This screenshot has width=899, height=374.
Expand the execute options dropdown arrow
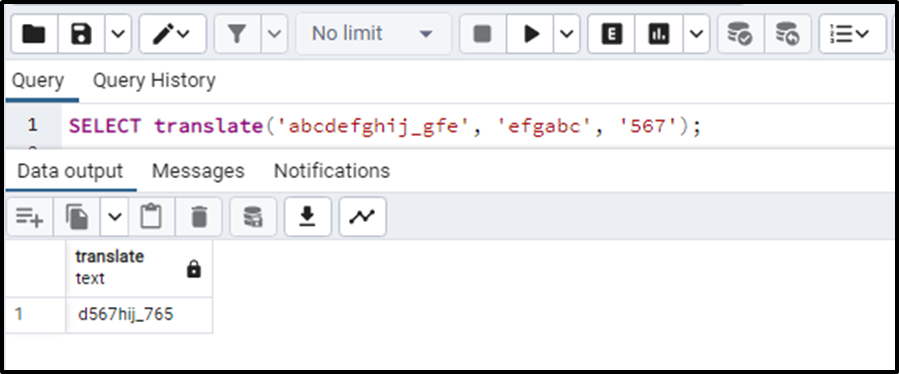pyautogui.click(x=566, y=34)
